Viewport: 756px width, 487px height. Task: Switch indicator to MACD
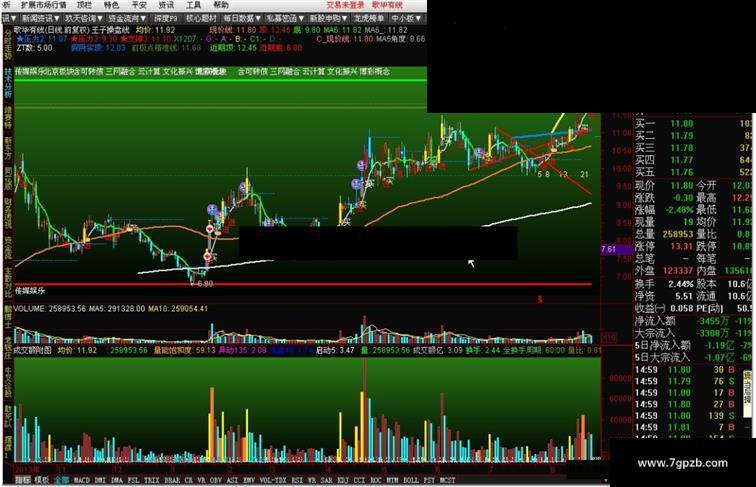pyautogui.click(x=81, y=480)
